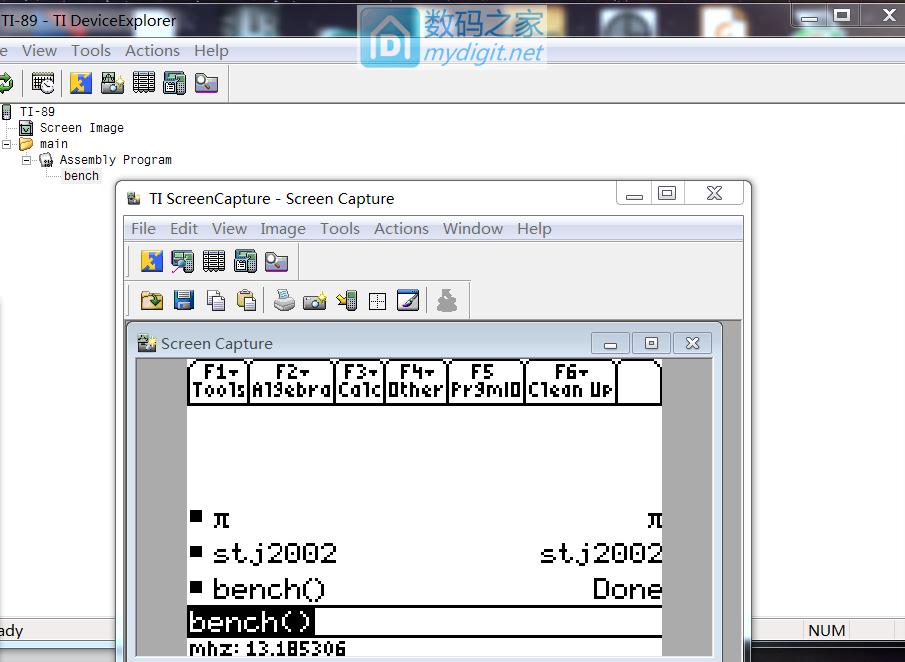Take new screen capture with camera icon

(315, 301)
